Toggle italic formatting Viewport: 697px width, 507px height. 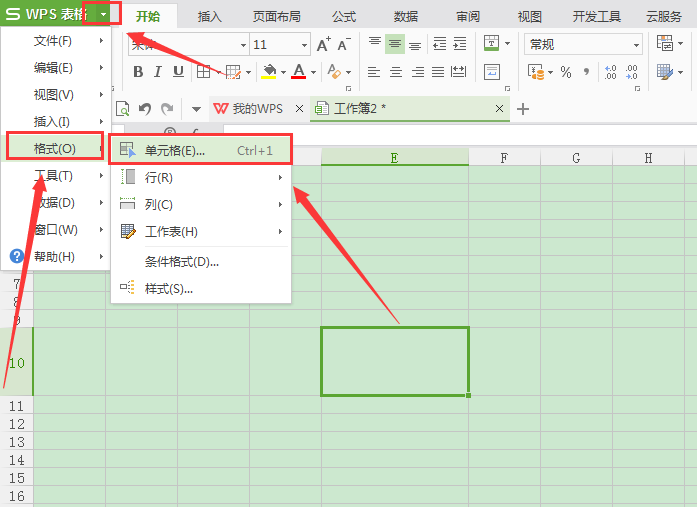pyautogui.click(x=157, y=72)
